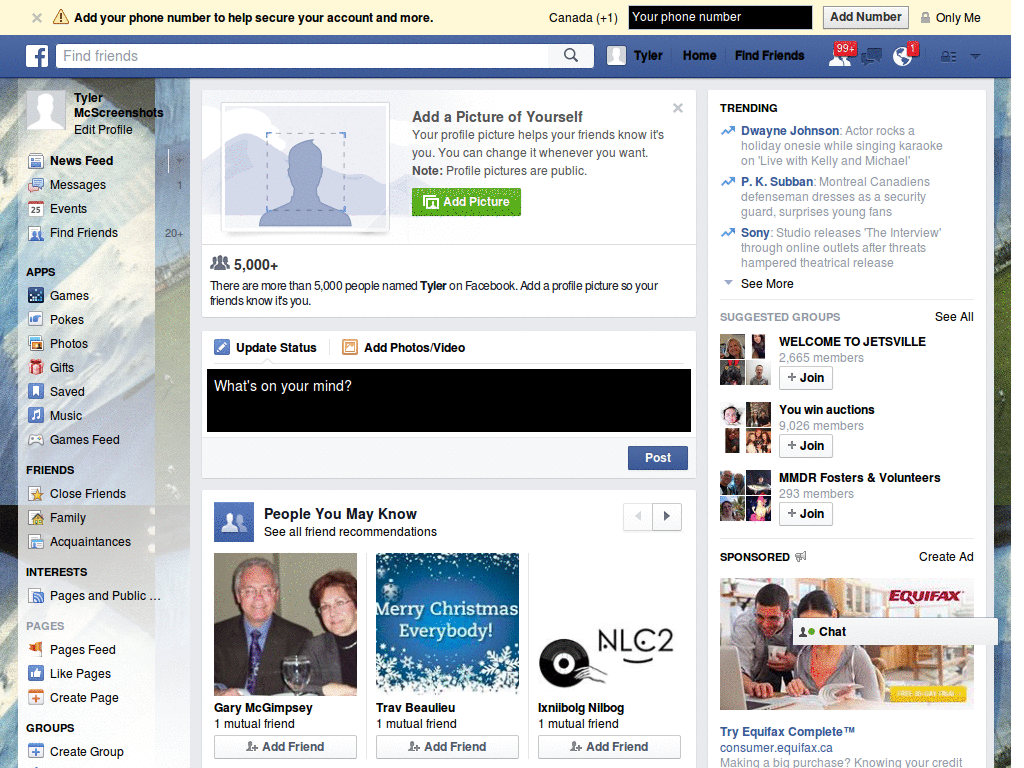Select the Add Photos/Video tab

(404, 347)
